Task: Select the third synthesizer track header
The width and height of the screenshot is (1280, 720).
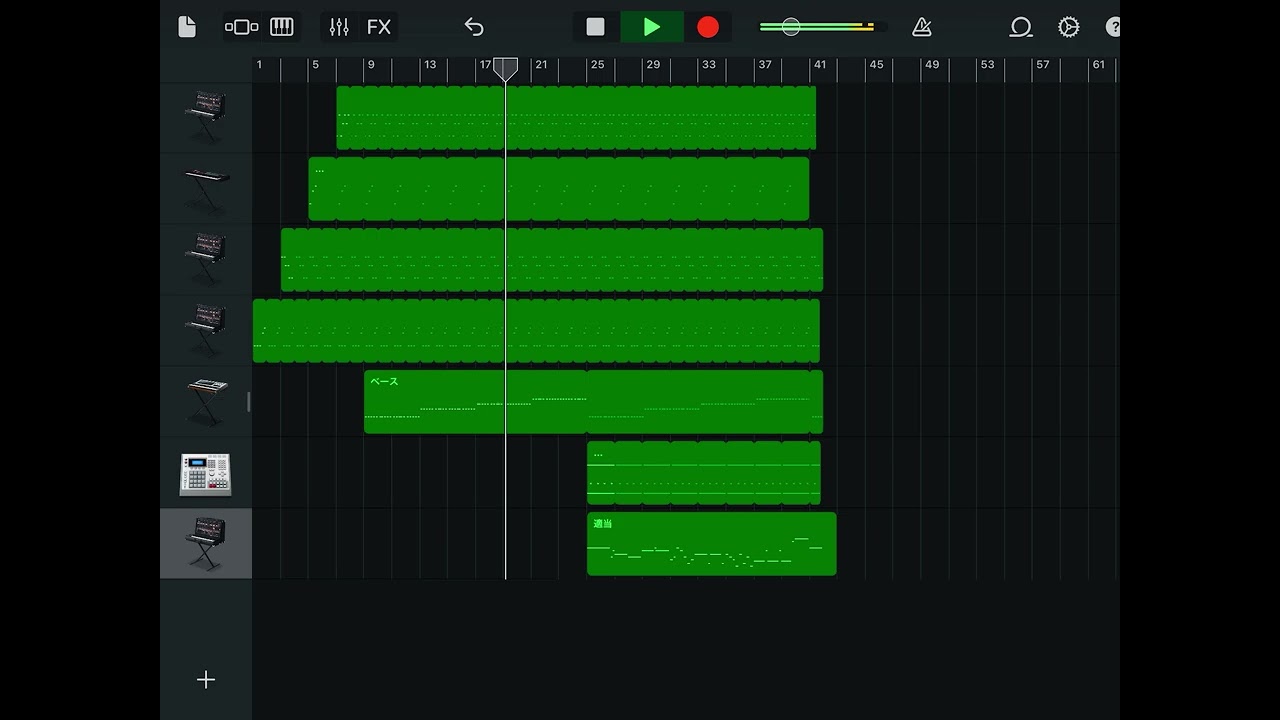Action: pos(206,259)
